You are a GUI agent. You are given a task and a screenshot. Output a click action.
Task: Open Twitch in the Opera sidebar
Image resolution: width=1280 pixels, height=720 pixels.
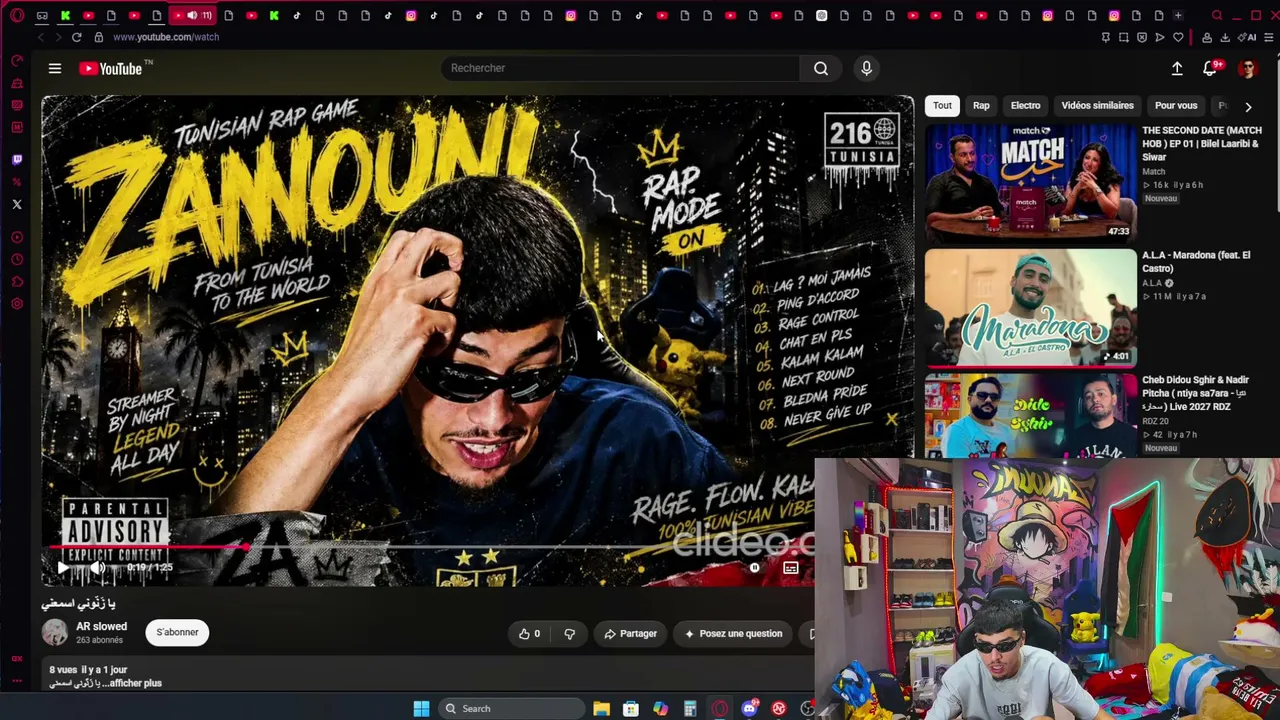pos(17,159)
